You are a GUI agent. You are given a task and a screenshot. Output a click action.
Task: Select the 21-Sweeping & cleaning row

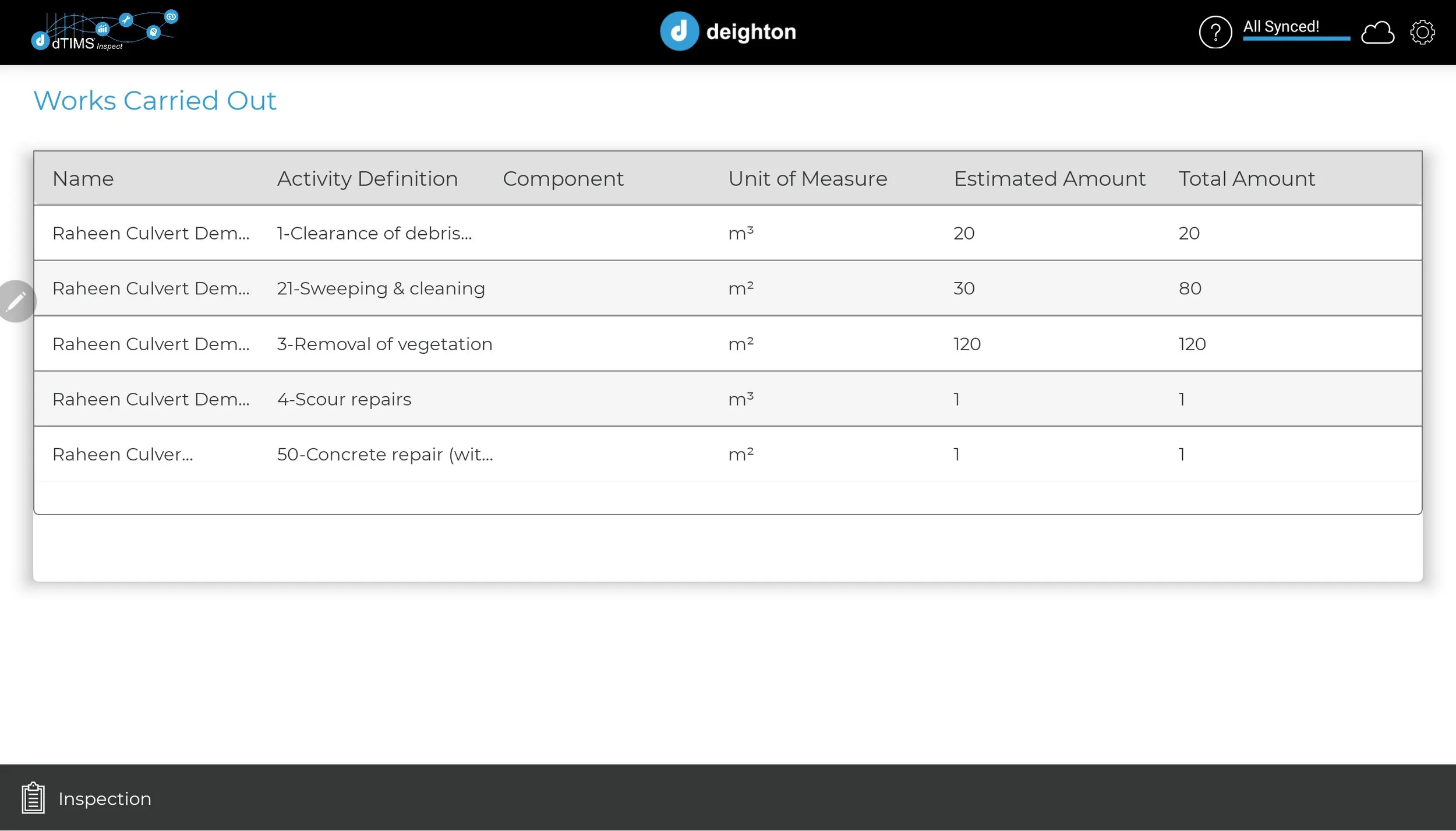coord(381,288)
